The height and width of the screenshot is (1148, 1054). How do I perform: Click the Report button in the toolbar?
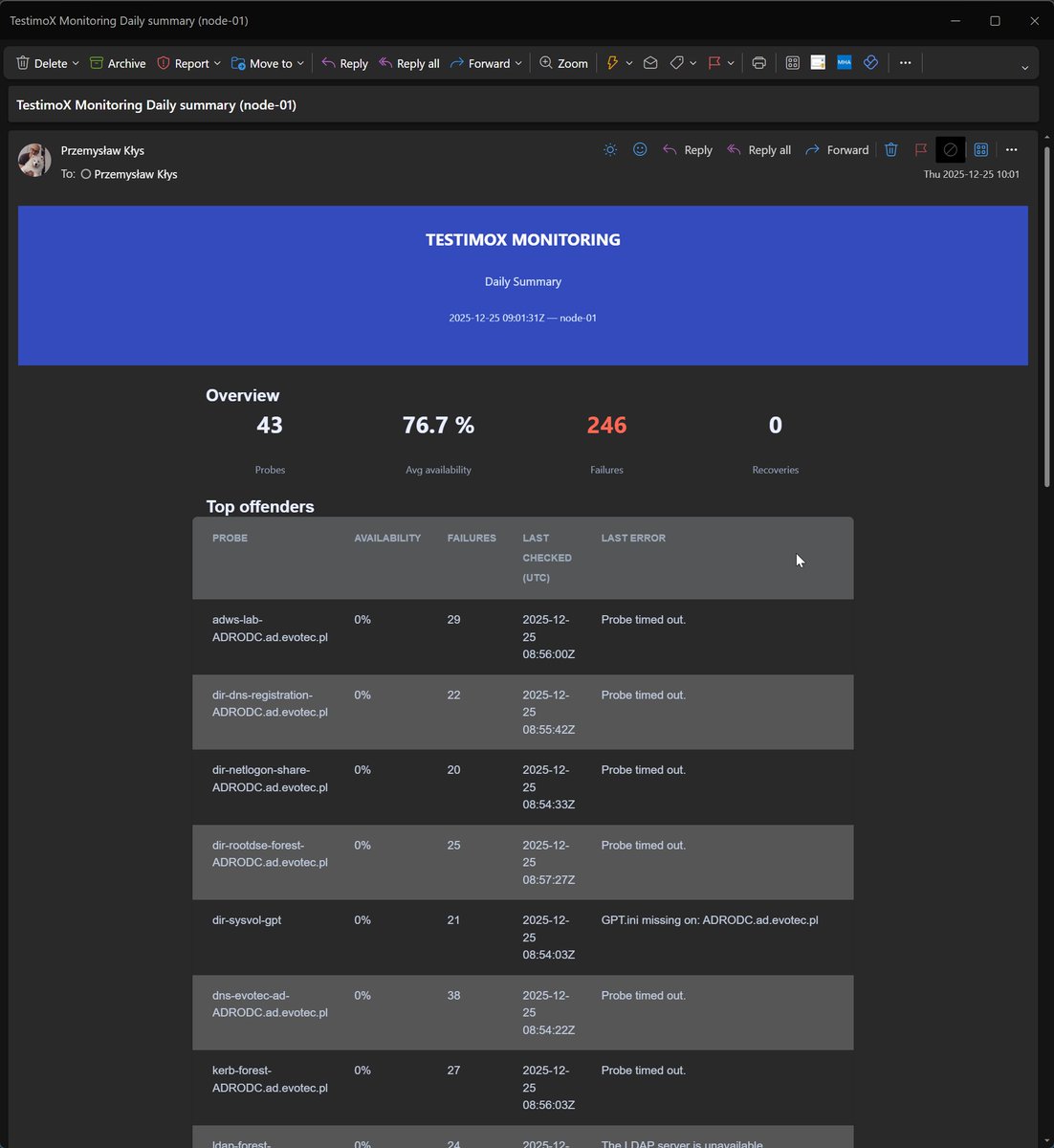tap(183, 63)
